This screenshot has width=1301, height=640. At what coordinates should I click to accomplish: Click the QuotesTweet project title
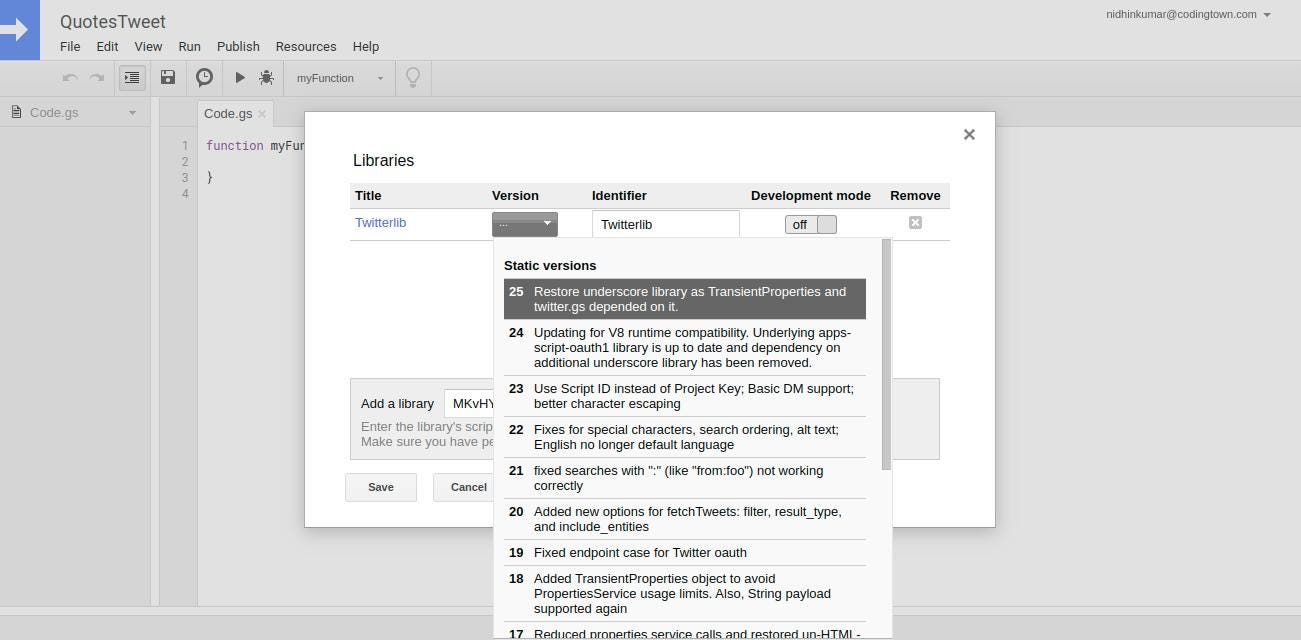coord(113,21)
